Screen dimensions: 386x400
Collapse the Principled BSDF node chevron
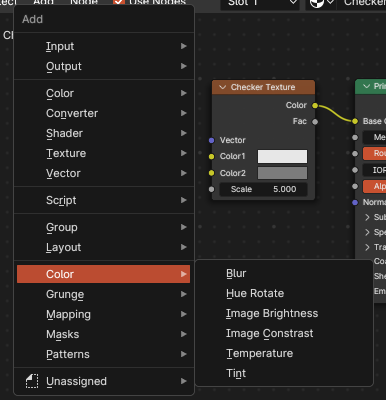click(366, 87)
